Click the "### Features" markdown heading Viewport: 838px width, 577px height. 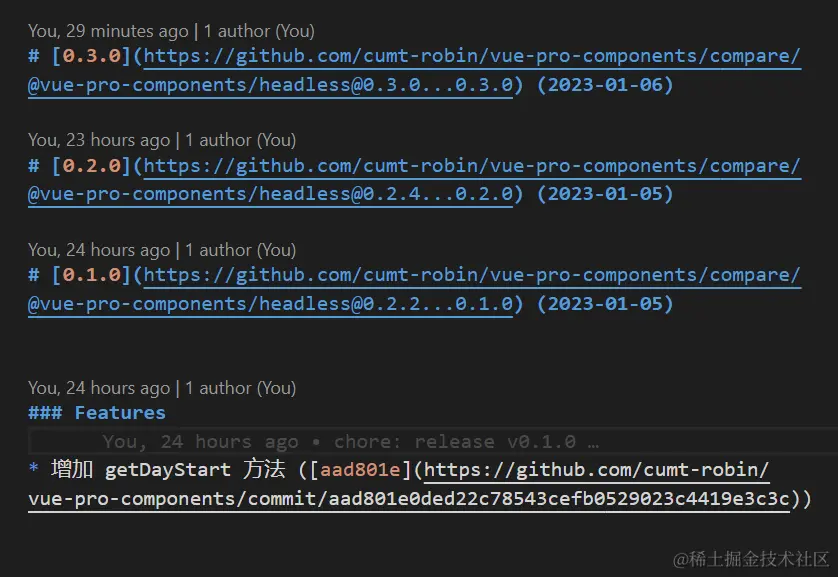click(97, 413)
